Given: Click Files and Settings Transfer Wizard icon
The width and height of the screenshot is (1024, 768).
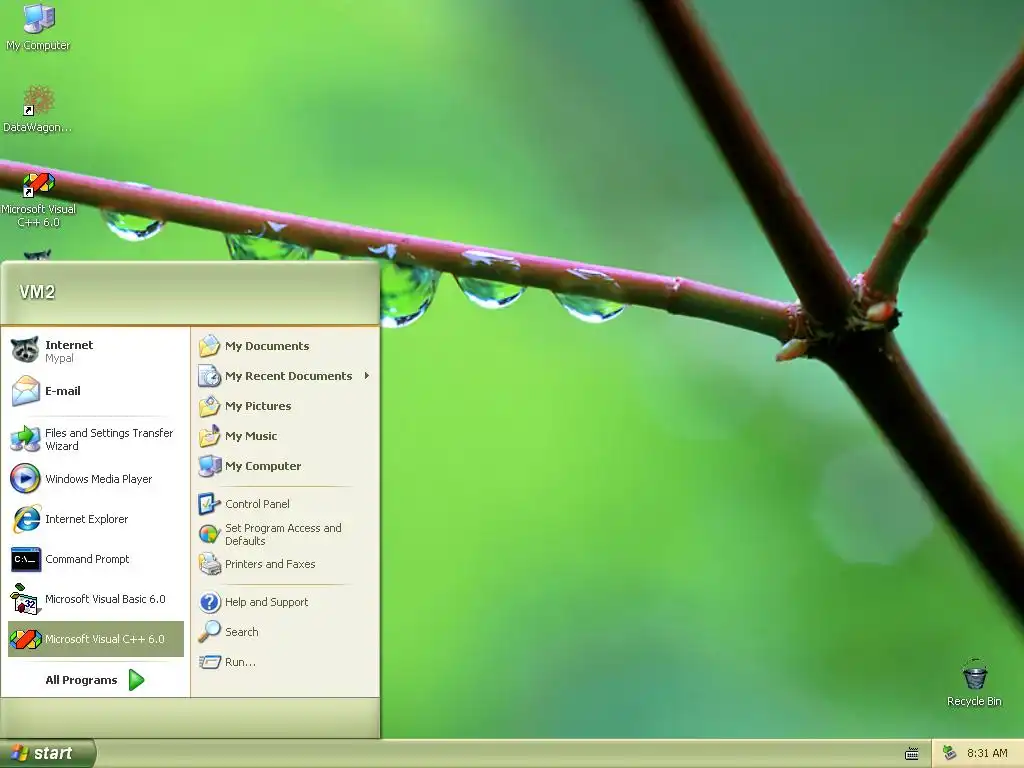Looking at the screenshot, I should pos(25,439).
